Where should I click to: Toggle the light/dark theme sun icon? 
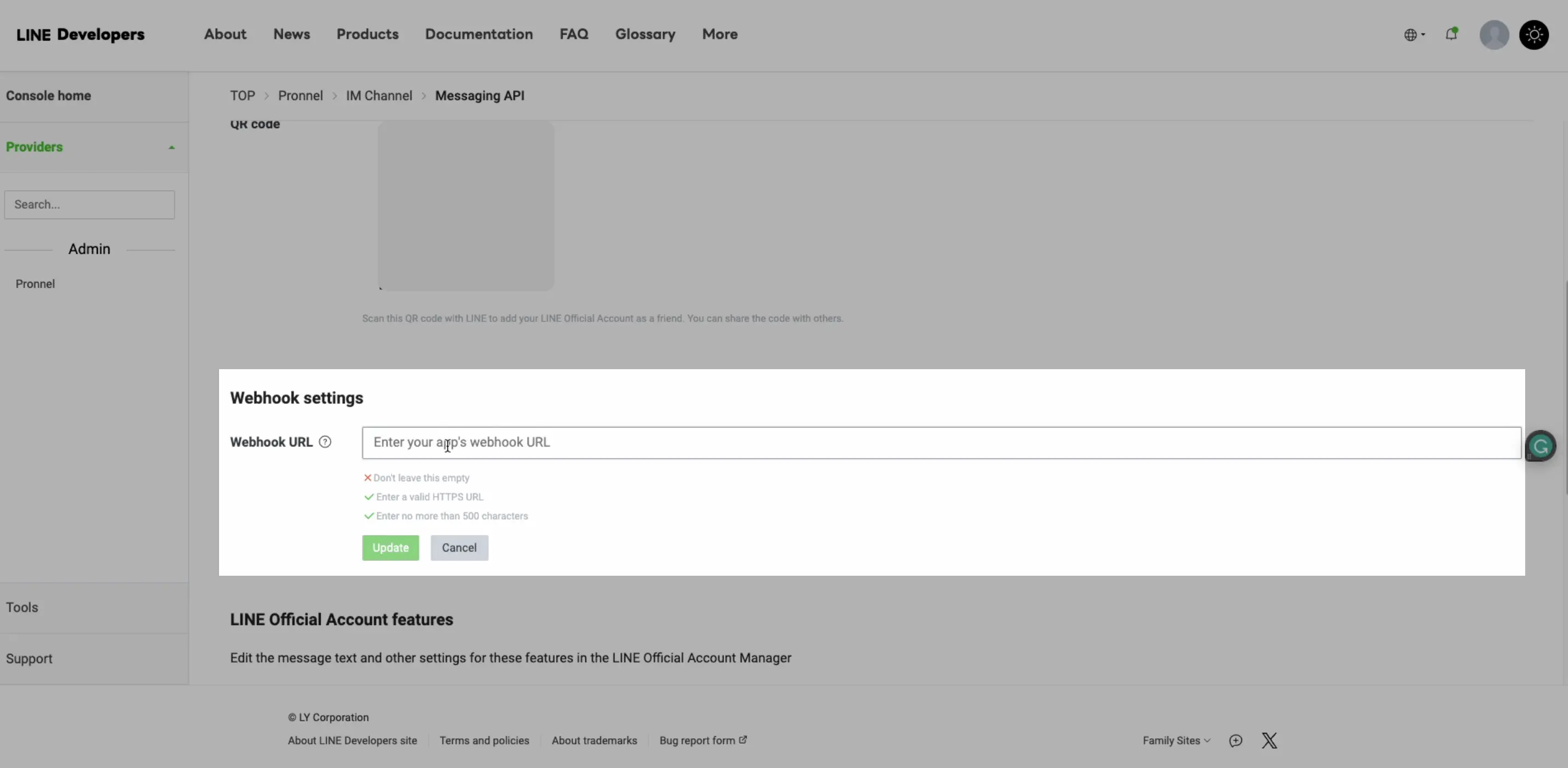point(1534,35)
